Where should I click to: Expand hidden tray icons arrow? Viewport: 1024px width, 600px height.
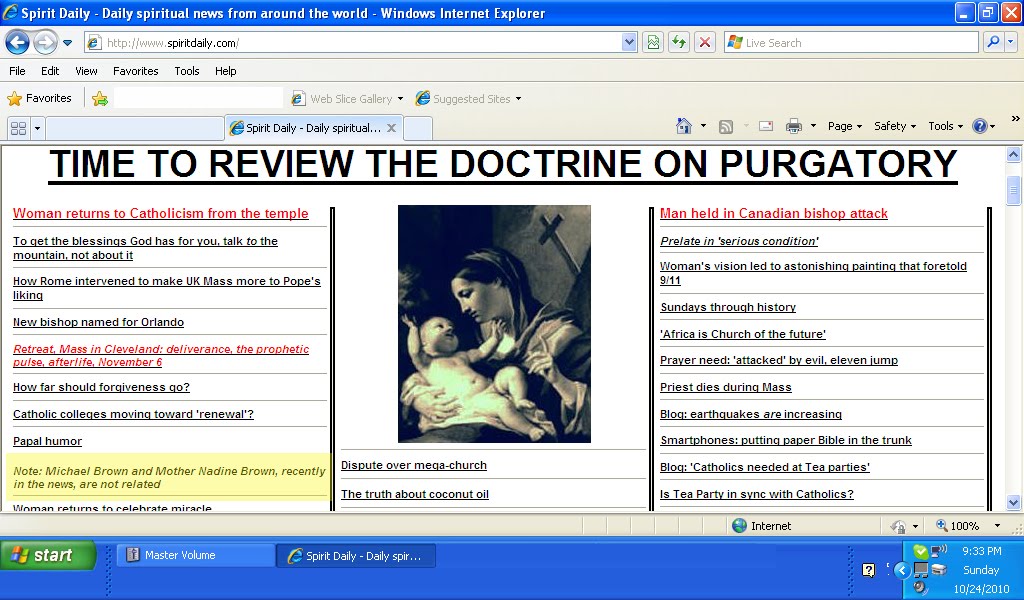click(902, 570)
